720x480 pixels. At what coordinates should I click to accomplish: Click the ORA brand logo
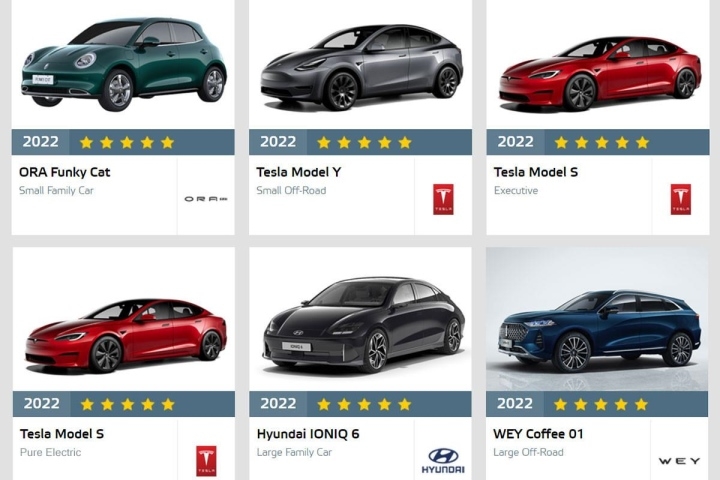click(206, 199)
